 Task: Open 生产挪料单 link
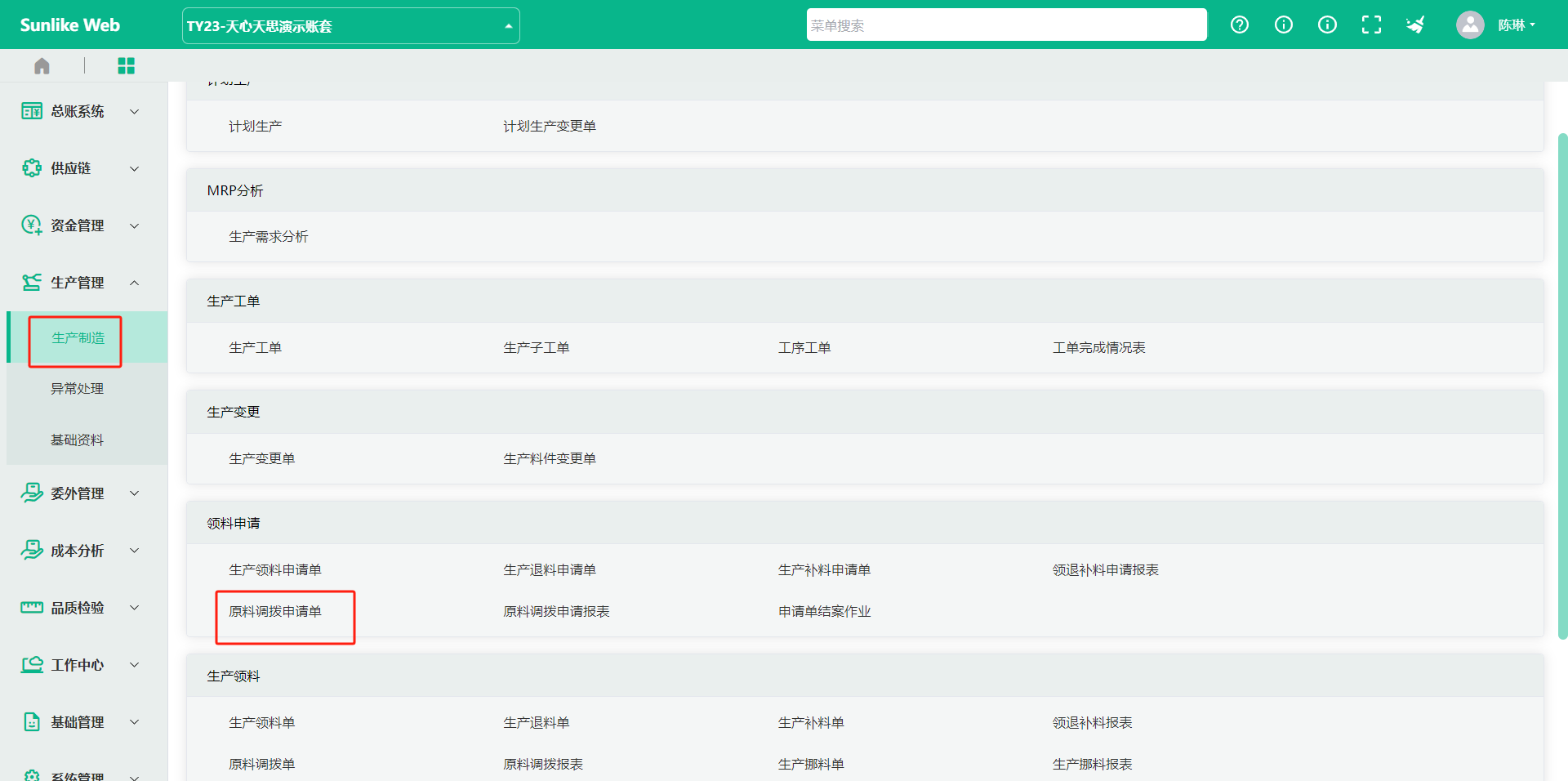811,765
